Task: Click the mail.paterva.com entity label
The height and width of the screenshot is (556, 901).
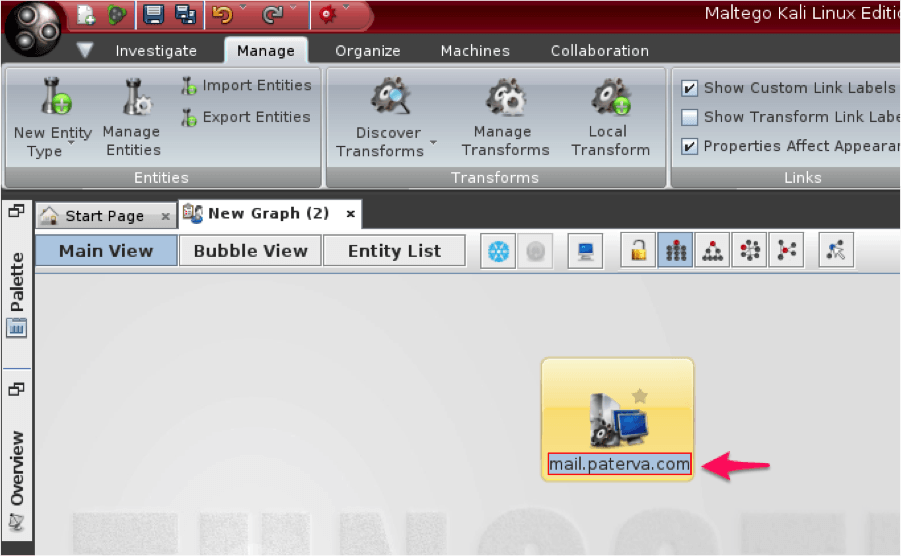Action: (619, 464)
